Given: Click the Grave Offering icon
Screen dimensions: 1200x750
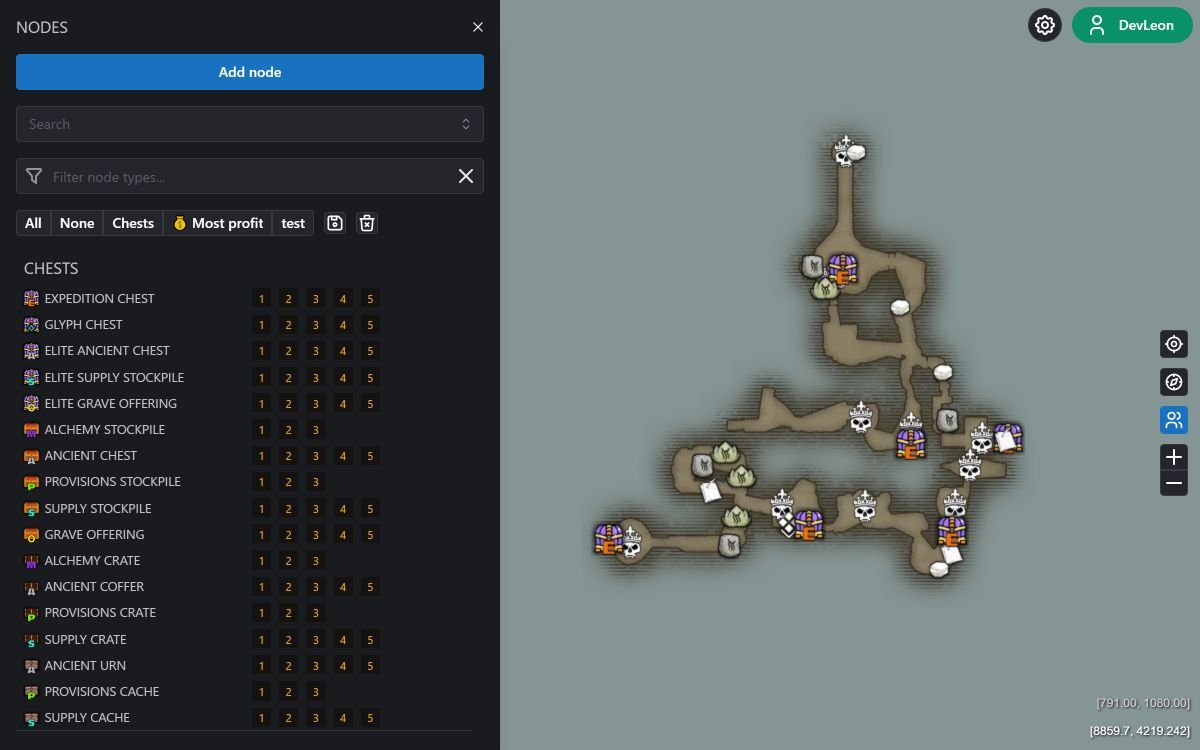Looking at the screenshot, I should coord(31,534).
